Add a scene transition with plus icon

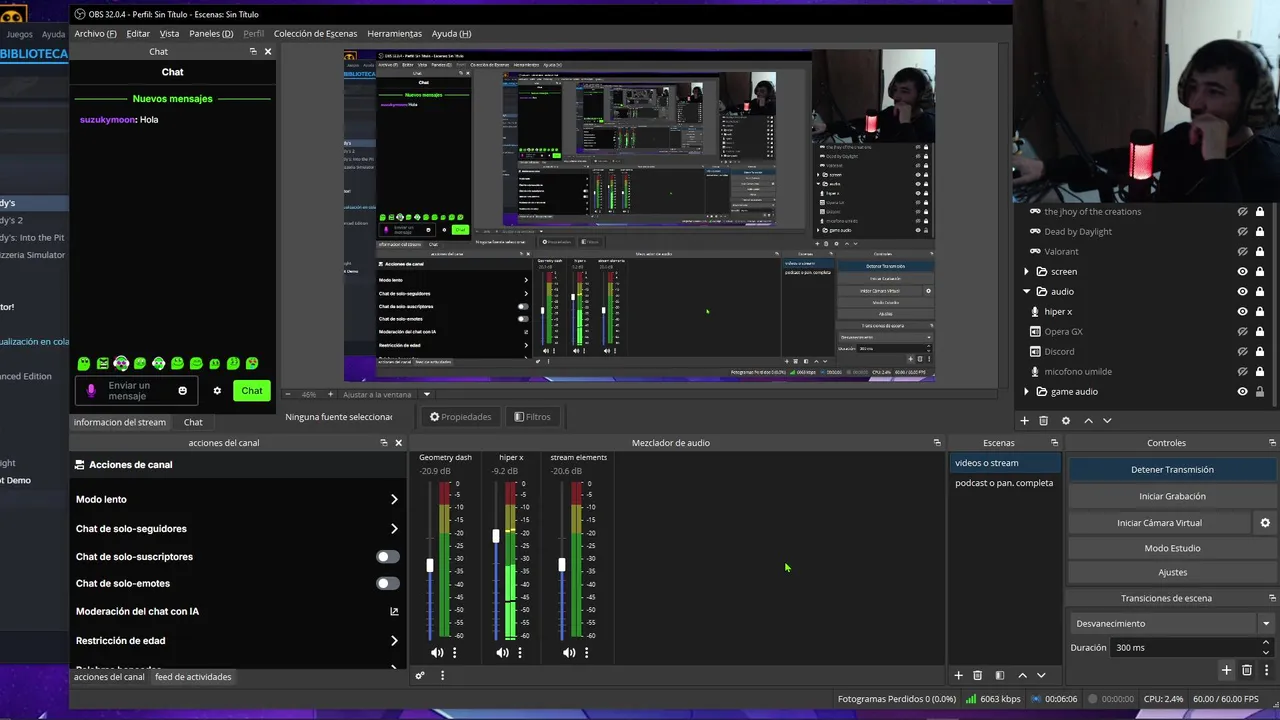coord(1226,670)
